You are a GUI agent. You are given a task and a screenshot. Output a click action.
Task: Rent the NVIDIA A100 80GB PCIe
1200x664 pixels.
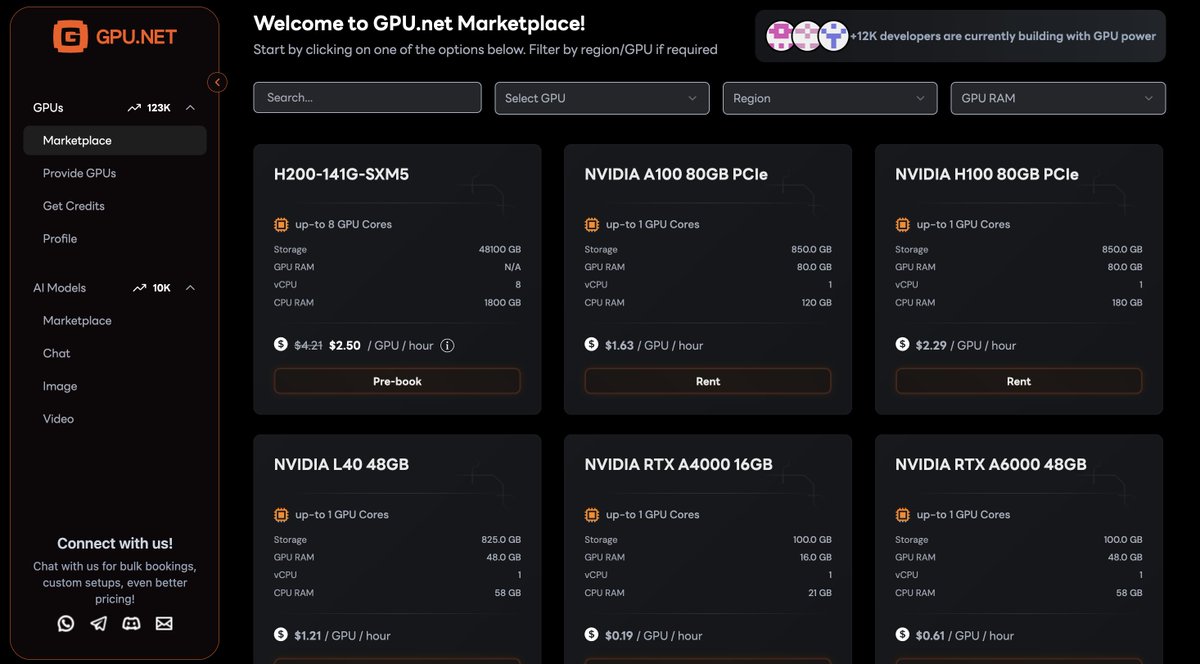[708, 381]
